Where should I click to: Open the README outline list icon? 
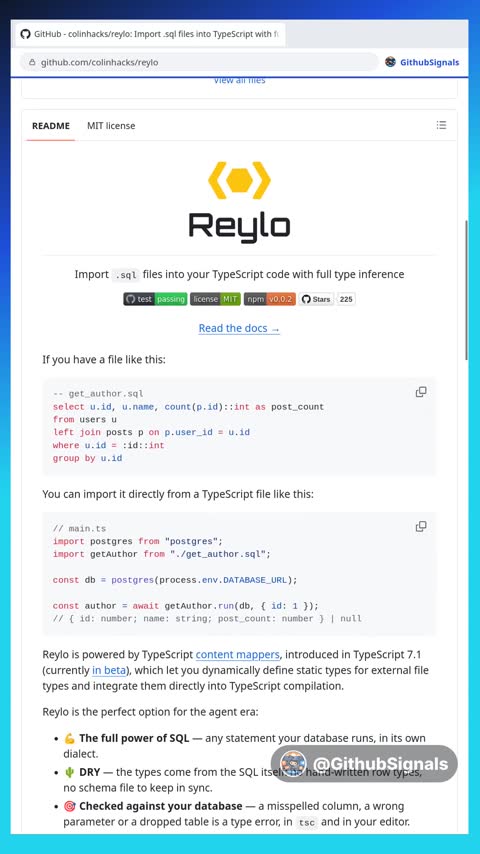[441, 125]
